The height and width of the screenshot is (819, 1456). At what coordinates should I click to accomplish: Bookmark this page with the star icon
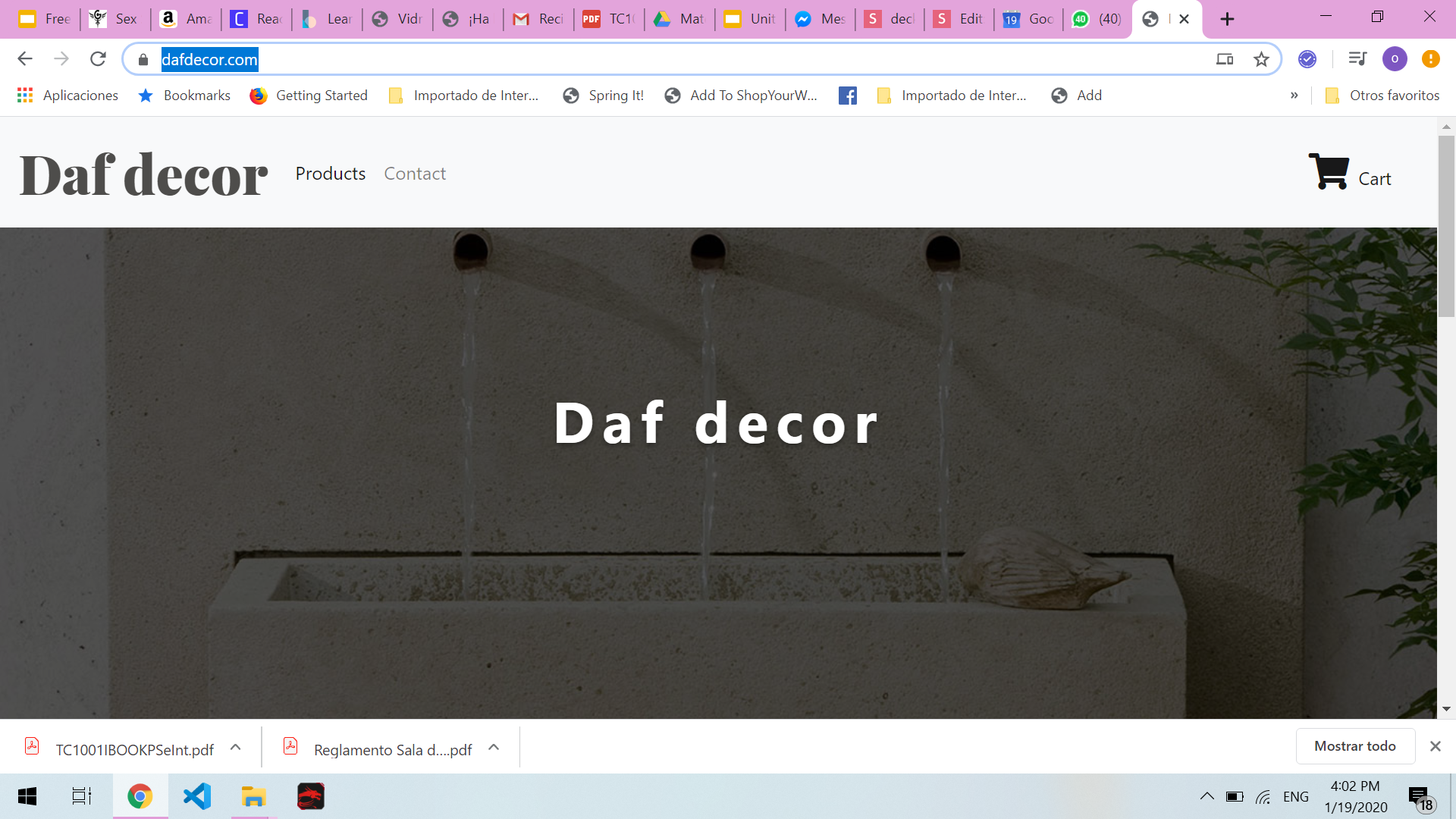1261,59
